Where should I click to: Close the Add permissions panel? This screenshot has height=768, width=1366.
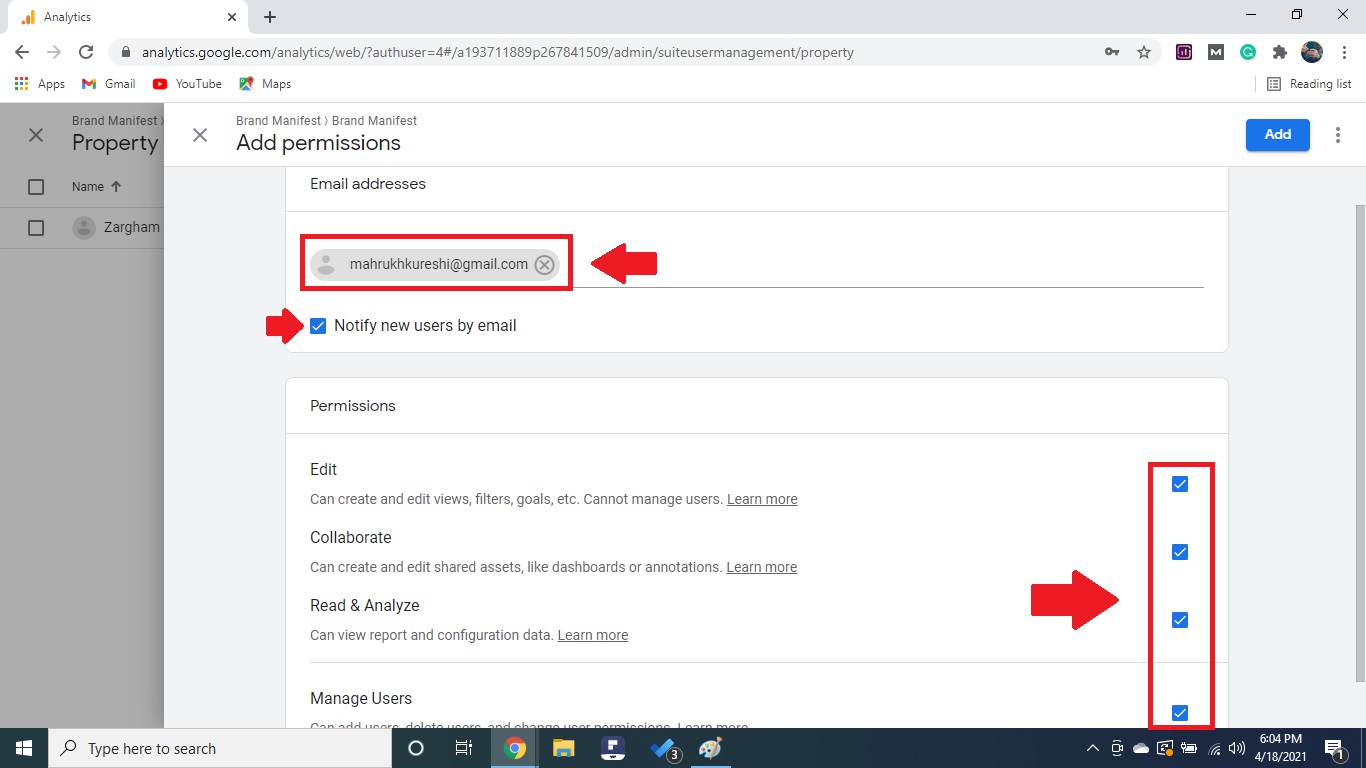[200, 135]
